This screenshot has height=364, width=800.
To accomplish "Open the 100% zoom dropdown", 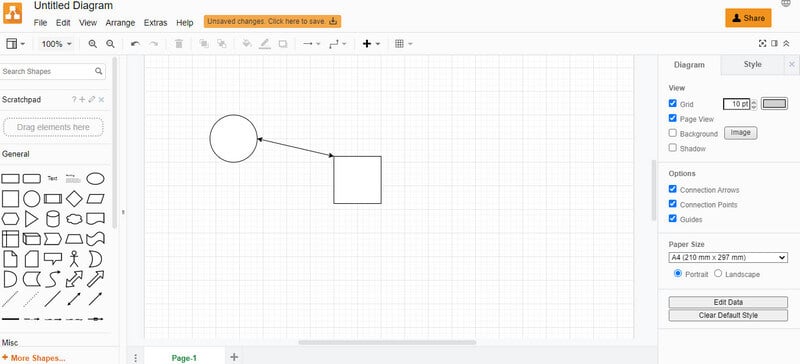I will click(57, 44).
